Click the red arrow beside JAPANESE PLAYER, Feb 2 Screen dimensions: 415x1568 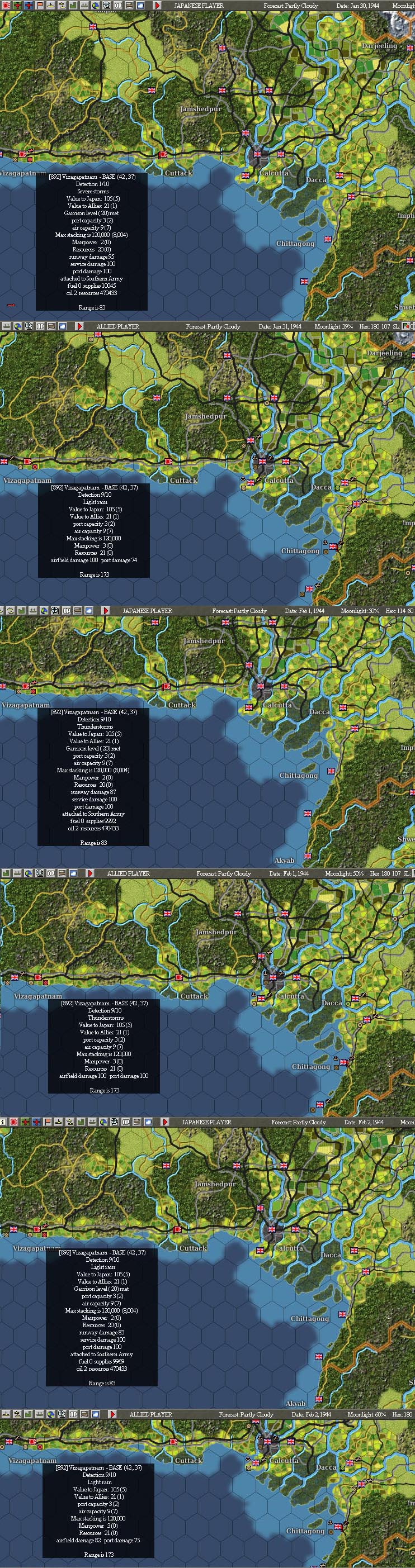(164, 1121)
